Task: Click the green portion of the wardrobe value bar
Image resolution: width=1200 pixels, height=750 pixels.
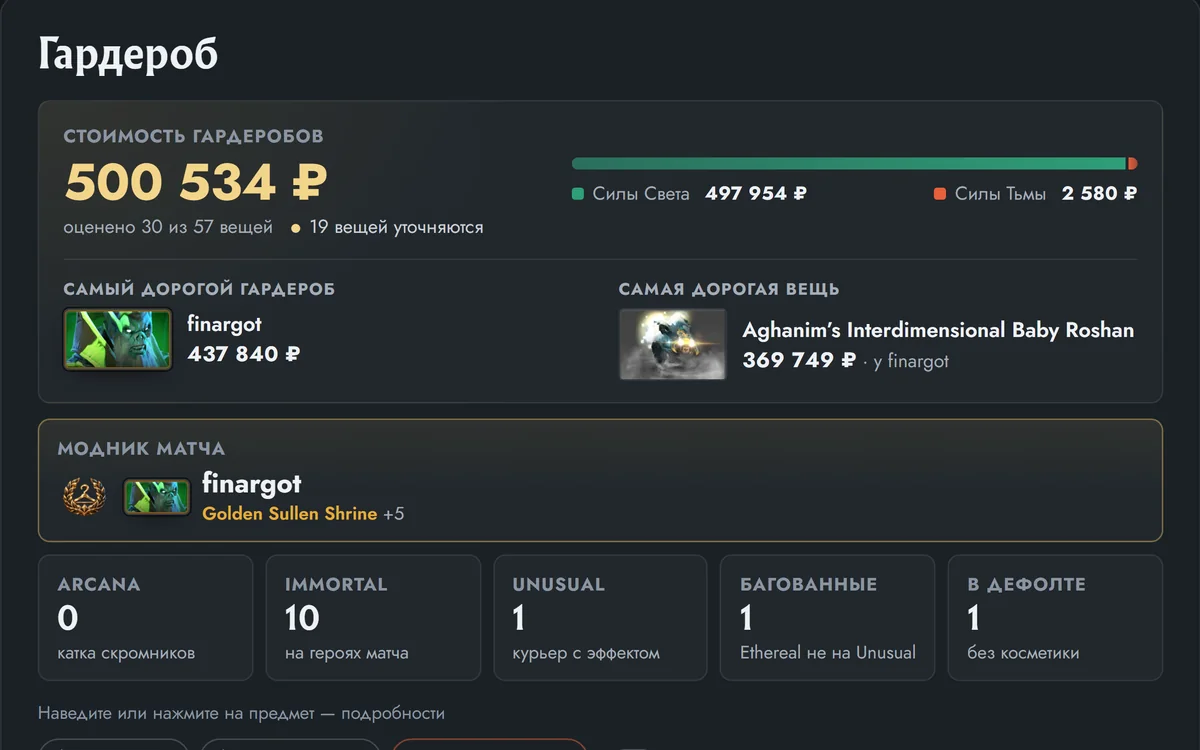Action: click(849, 164)
